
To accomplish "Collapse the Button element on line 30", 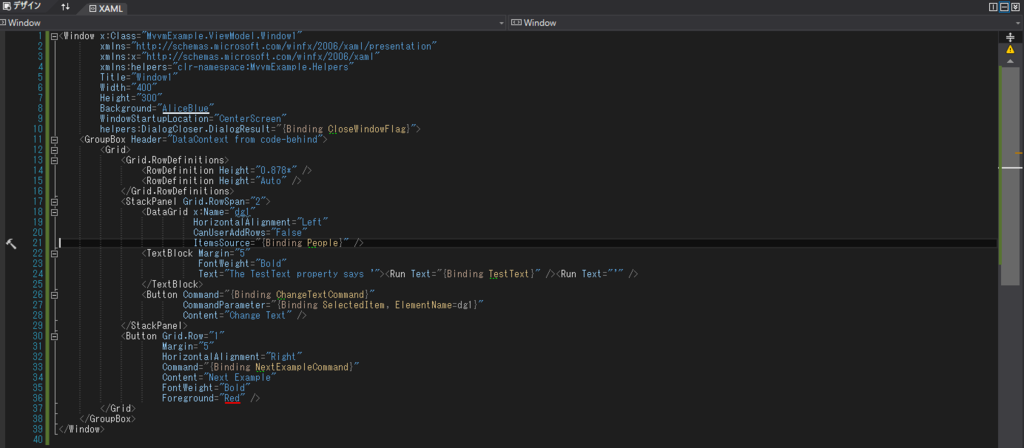I will (x=54, y=336).
